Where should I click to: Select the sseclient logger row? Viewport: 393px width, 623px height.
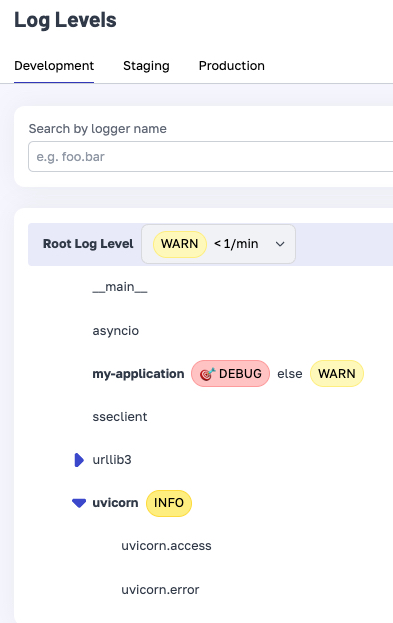120,417
